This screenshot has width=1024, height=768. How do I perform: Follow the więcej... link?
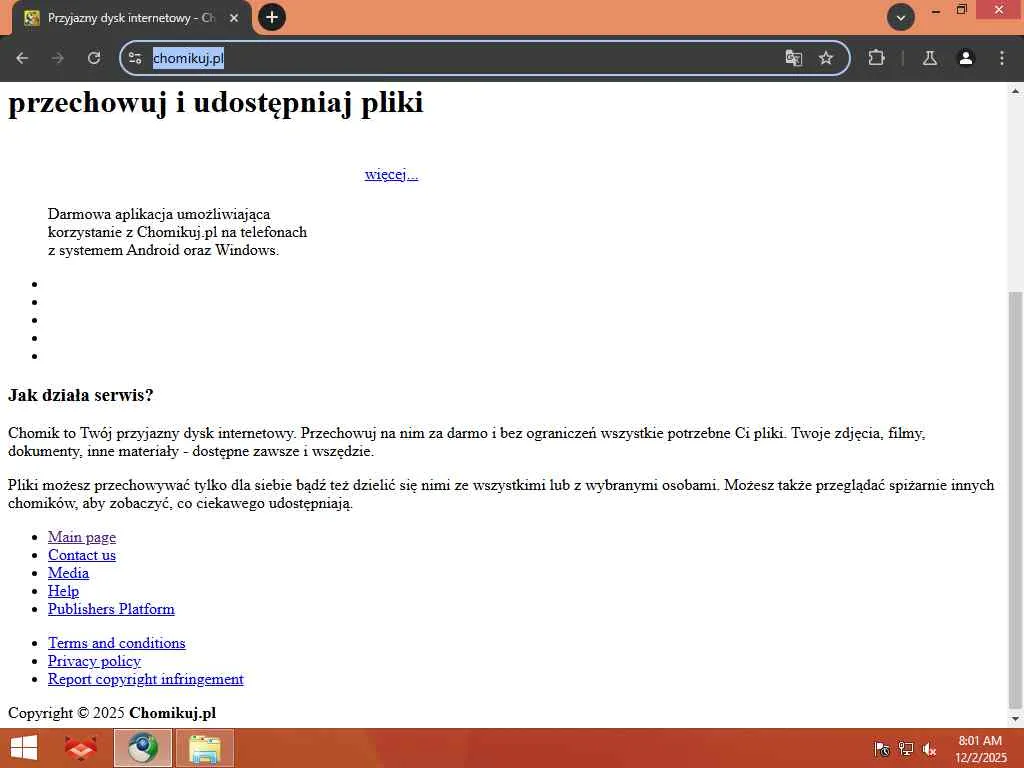(391, 174)
